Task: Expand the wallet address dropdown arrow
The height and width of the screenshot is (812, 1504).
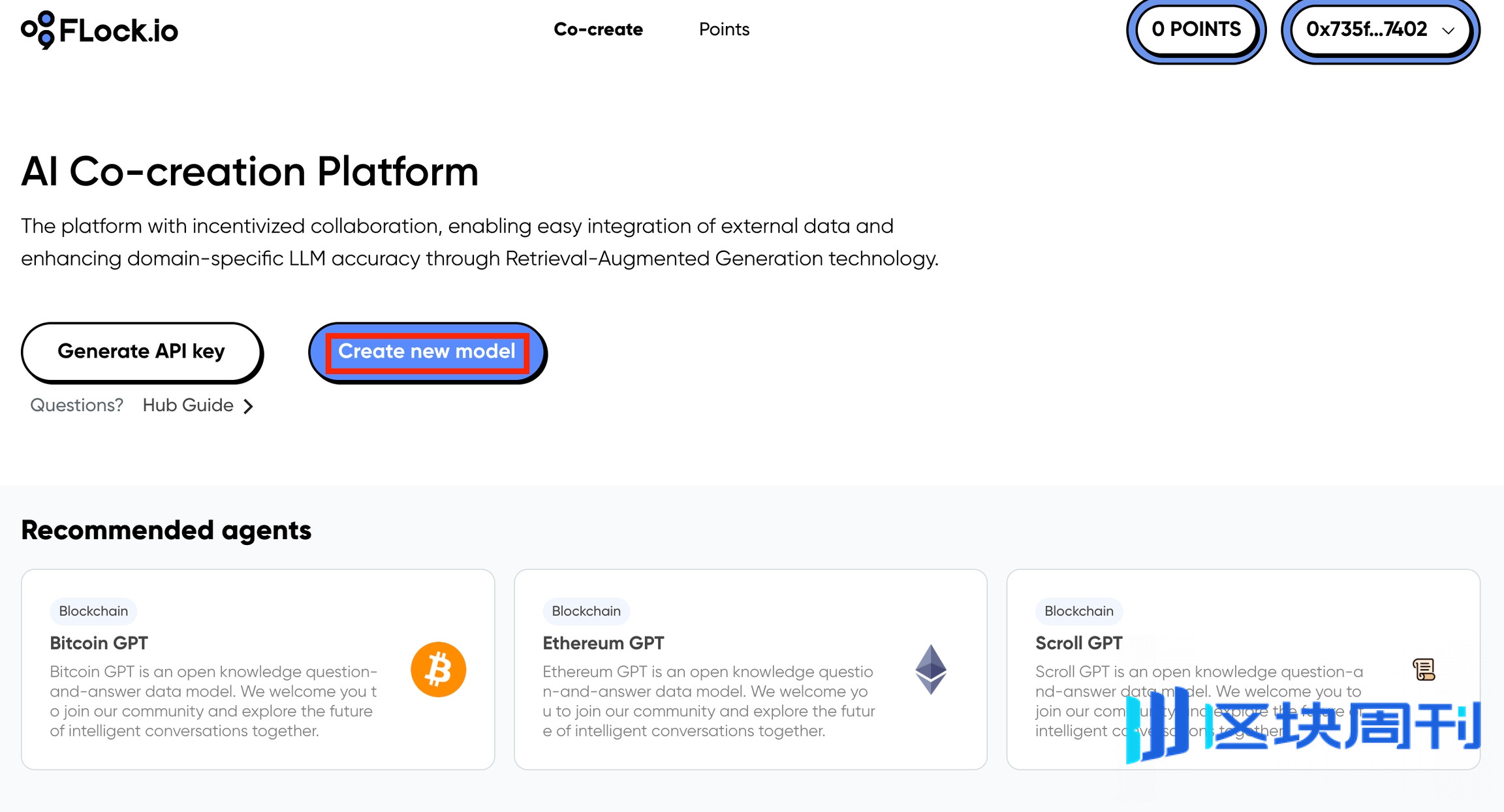Action: coord(1448,31)
